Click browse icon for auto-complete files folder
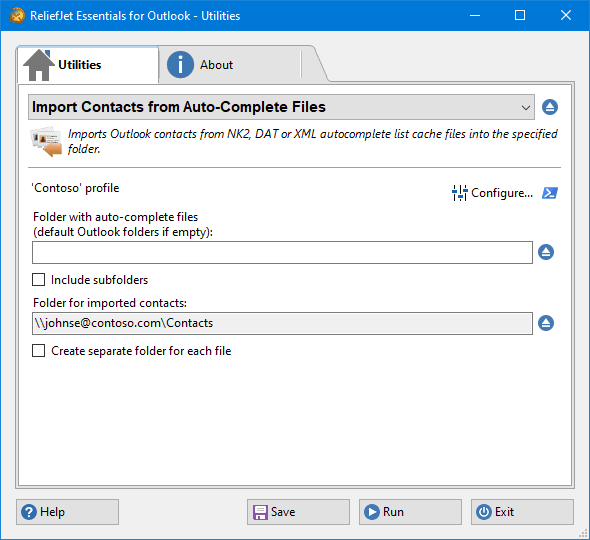The image size is (590, 540). coord(546,252)
